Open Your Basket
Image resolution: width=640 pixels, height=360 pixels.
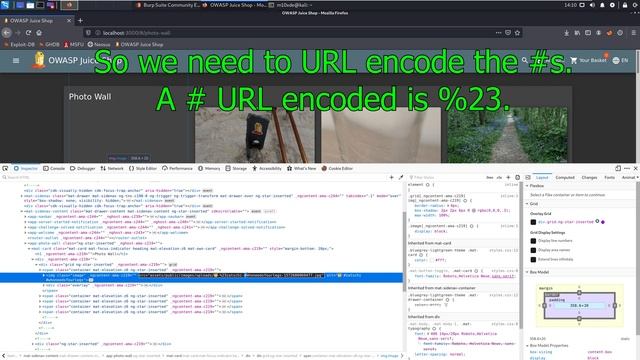[588, 60]
